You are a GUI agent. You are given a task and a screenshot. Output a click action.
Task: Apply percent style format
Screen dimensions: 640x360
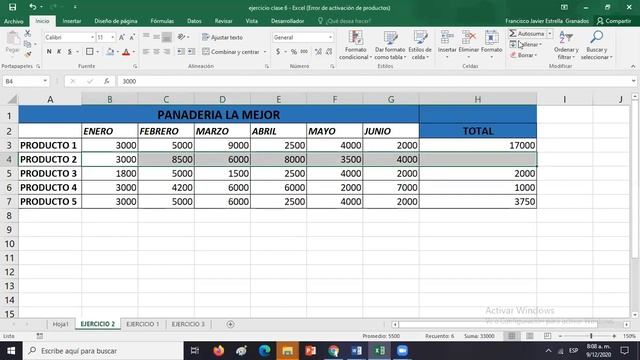293,52
